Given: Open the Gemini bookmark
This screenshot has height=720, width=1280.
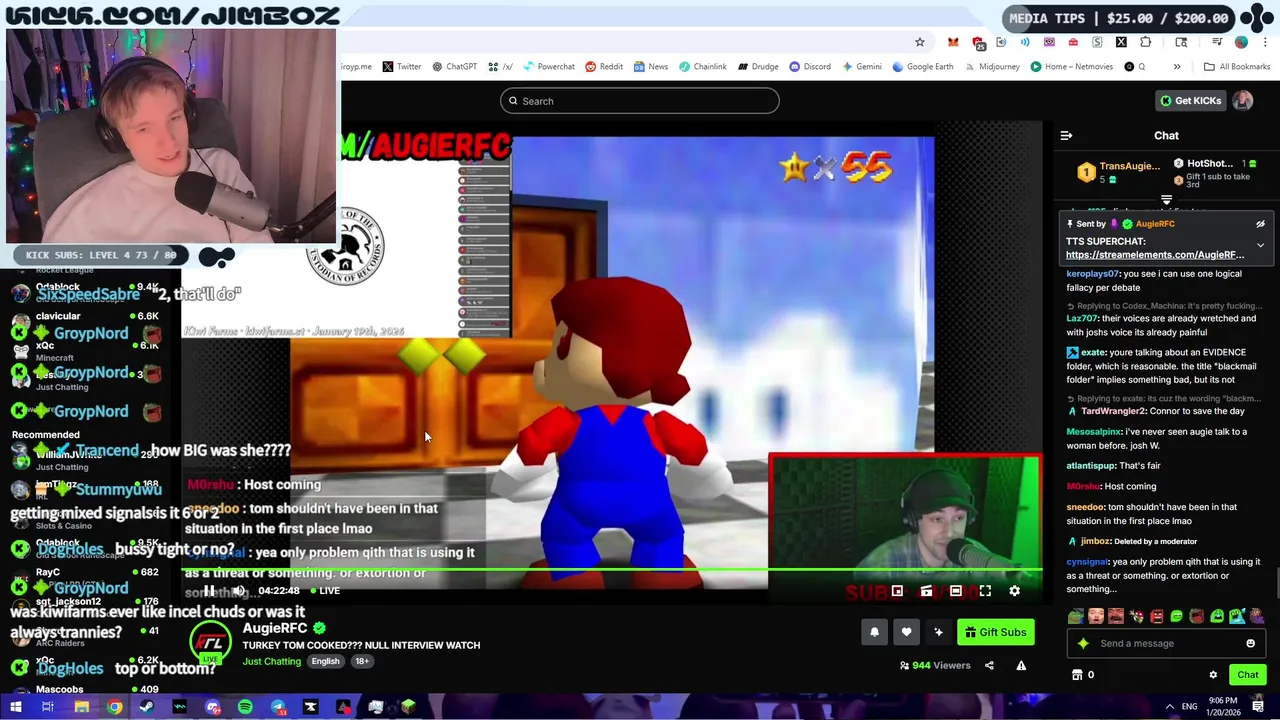Looking at the screenshot, I should pyautogui.click(x=861, y=67).
